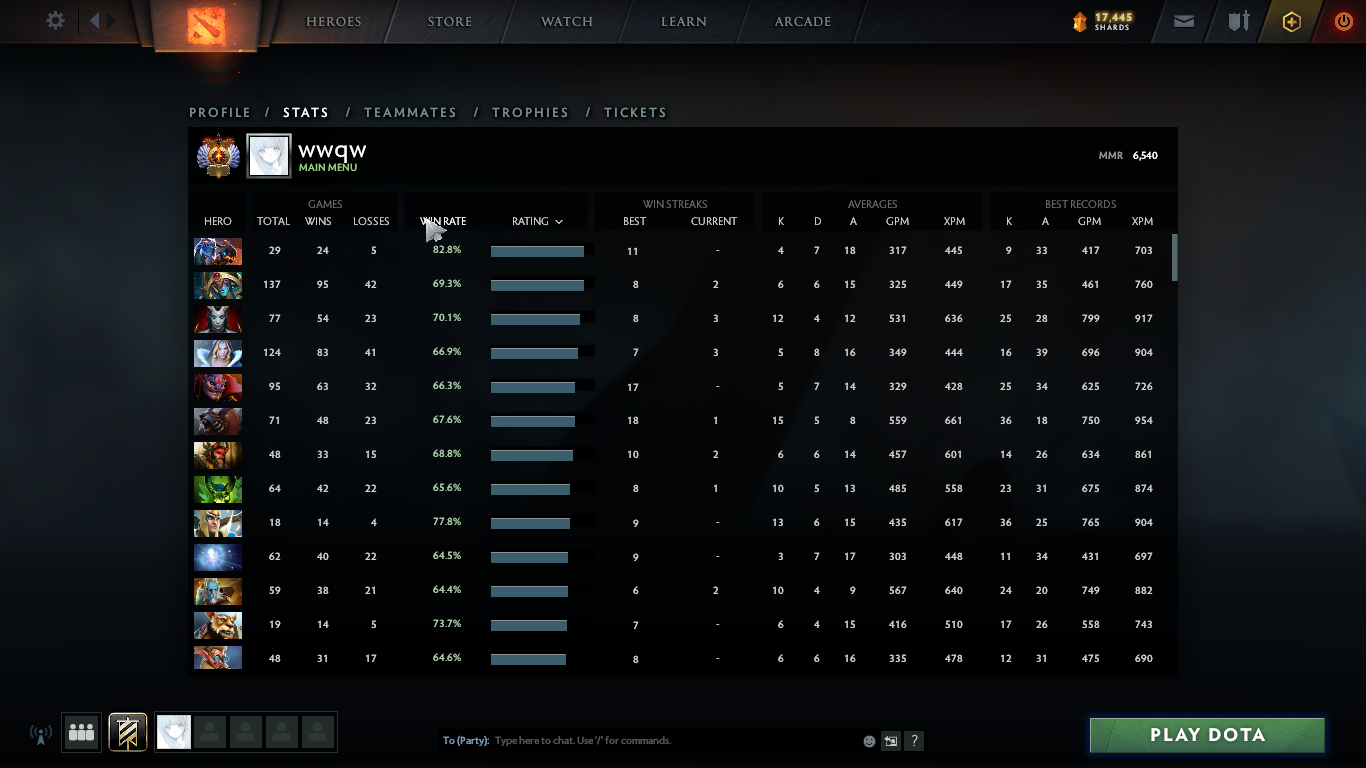Sort heroes by Win Rate header
This screenshot has width=1366, height=768.
(x=443, y=221)
